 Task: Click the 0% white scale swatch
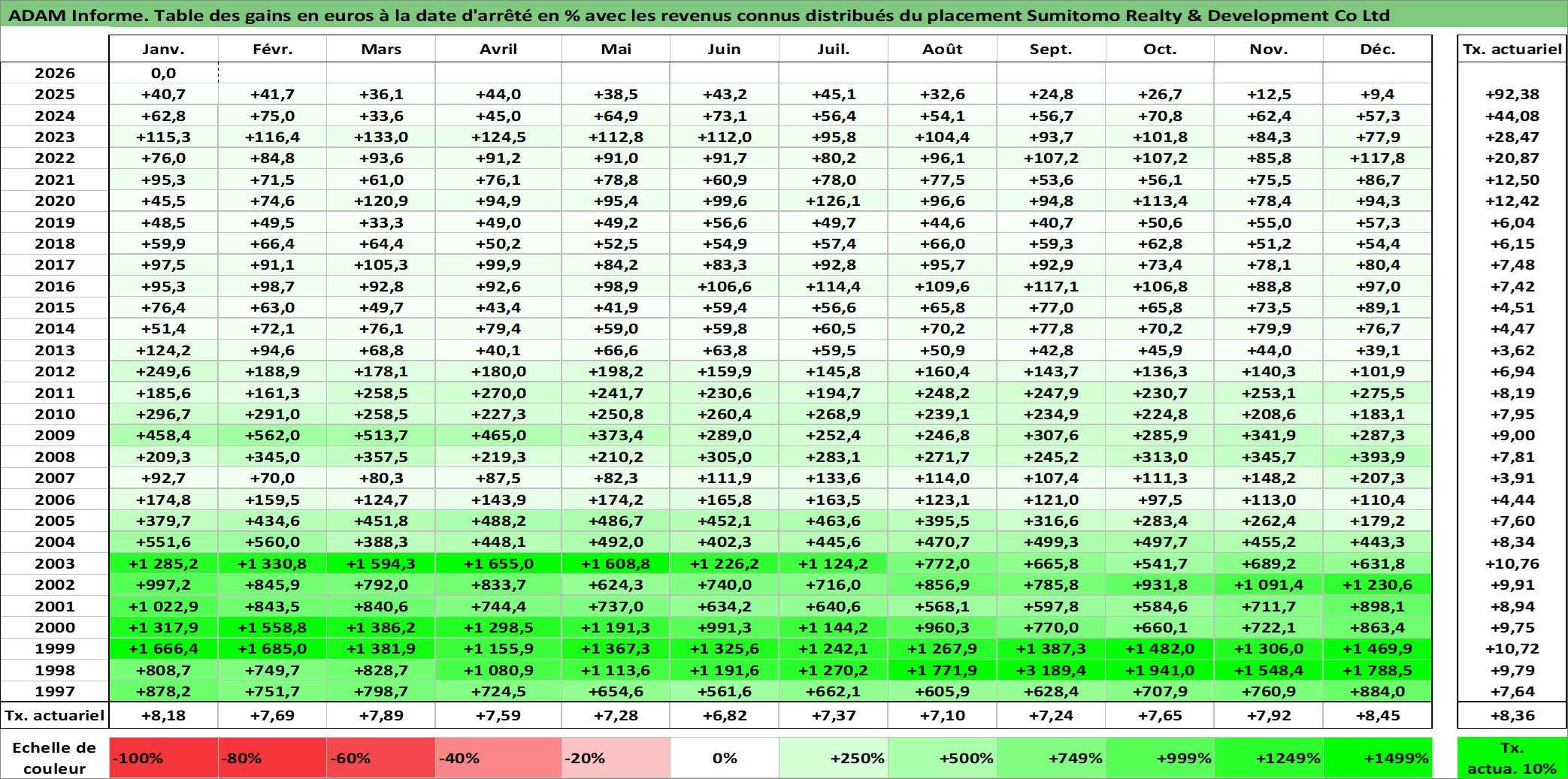point(724,758)
